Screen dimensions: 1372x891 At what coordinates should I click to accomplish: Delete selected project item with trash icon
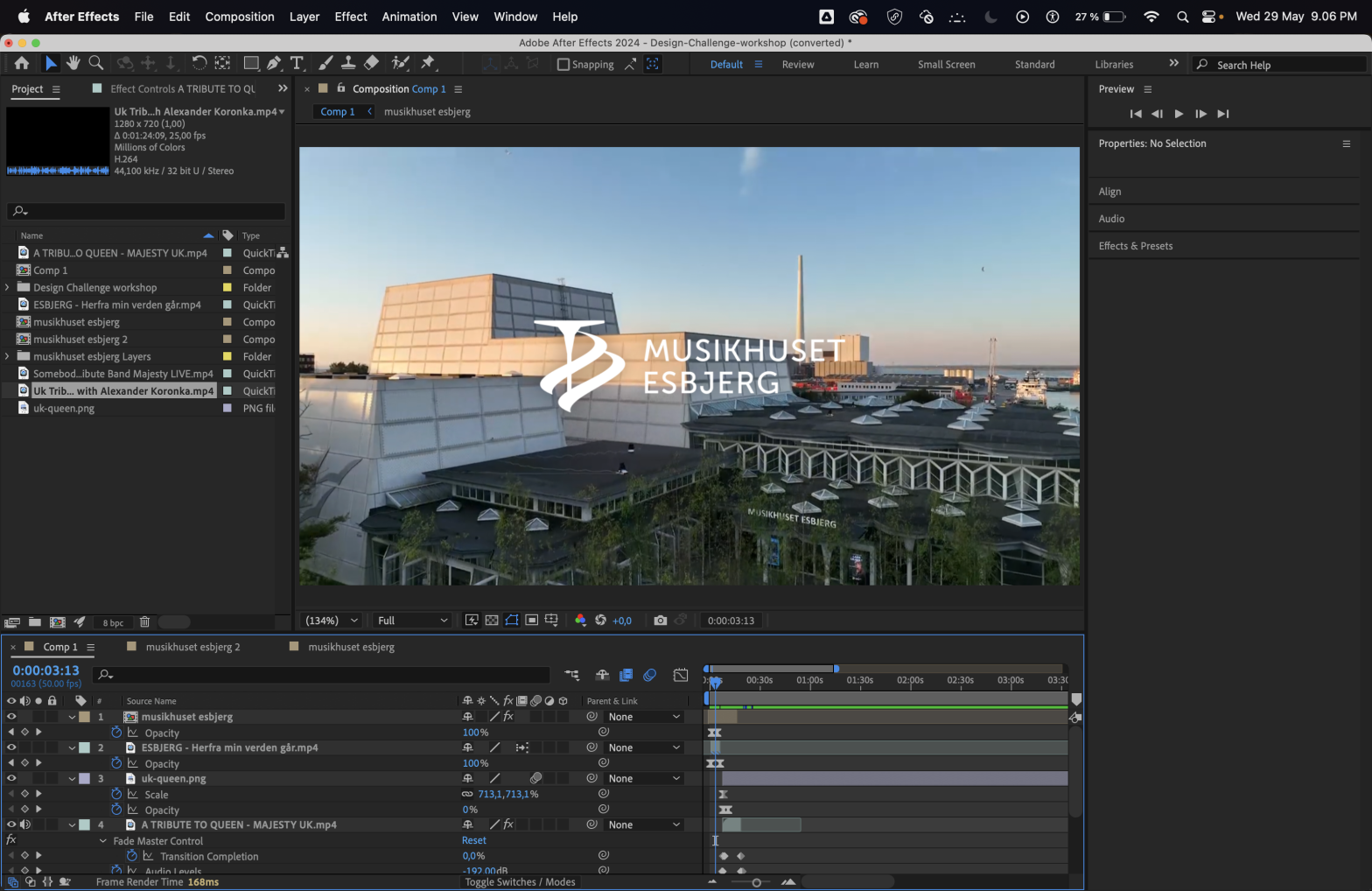[145, 622]
